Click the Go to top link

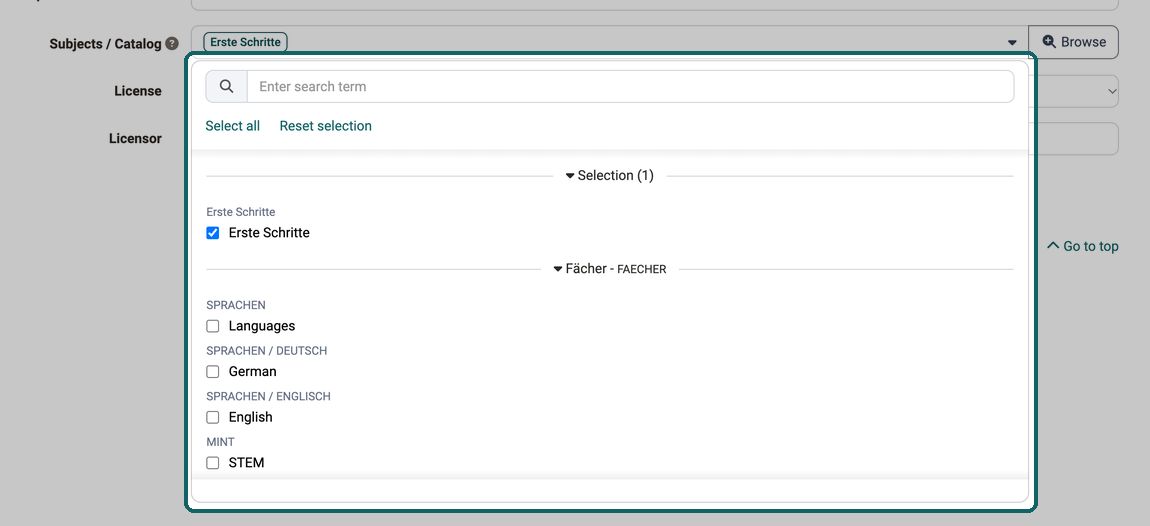coord(1083,246)
